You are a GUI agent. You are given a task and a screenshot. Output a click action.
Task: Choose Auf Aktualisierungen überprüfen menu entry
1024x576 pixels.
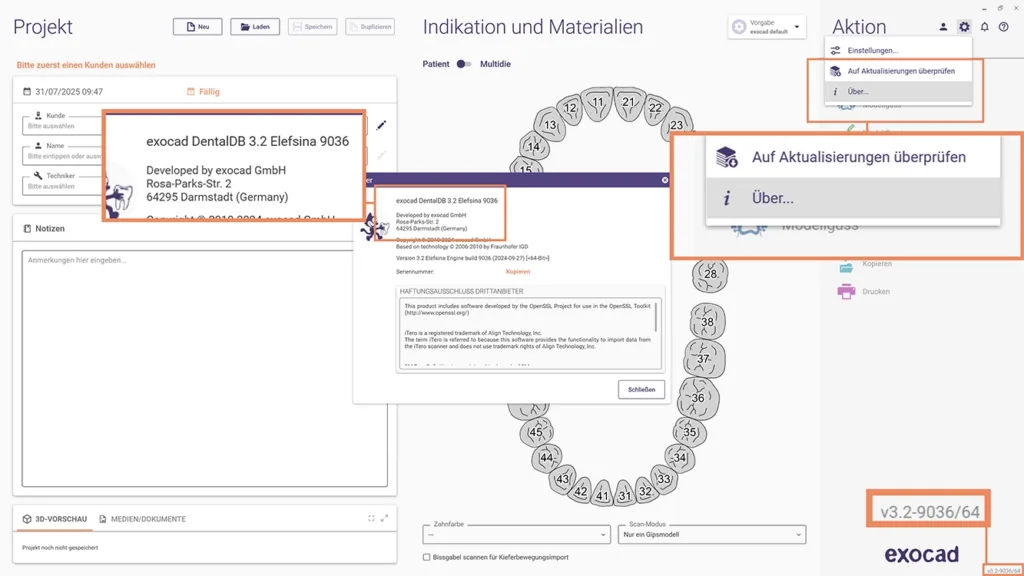pos(900,71)
